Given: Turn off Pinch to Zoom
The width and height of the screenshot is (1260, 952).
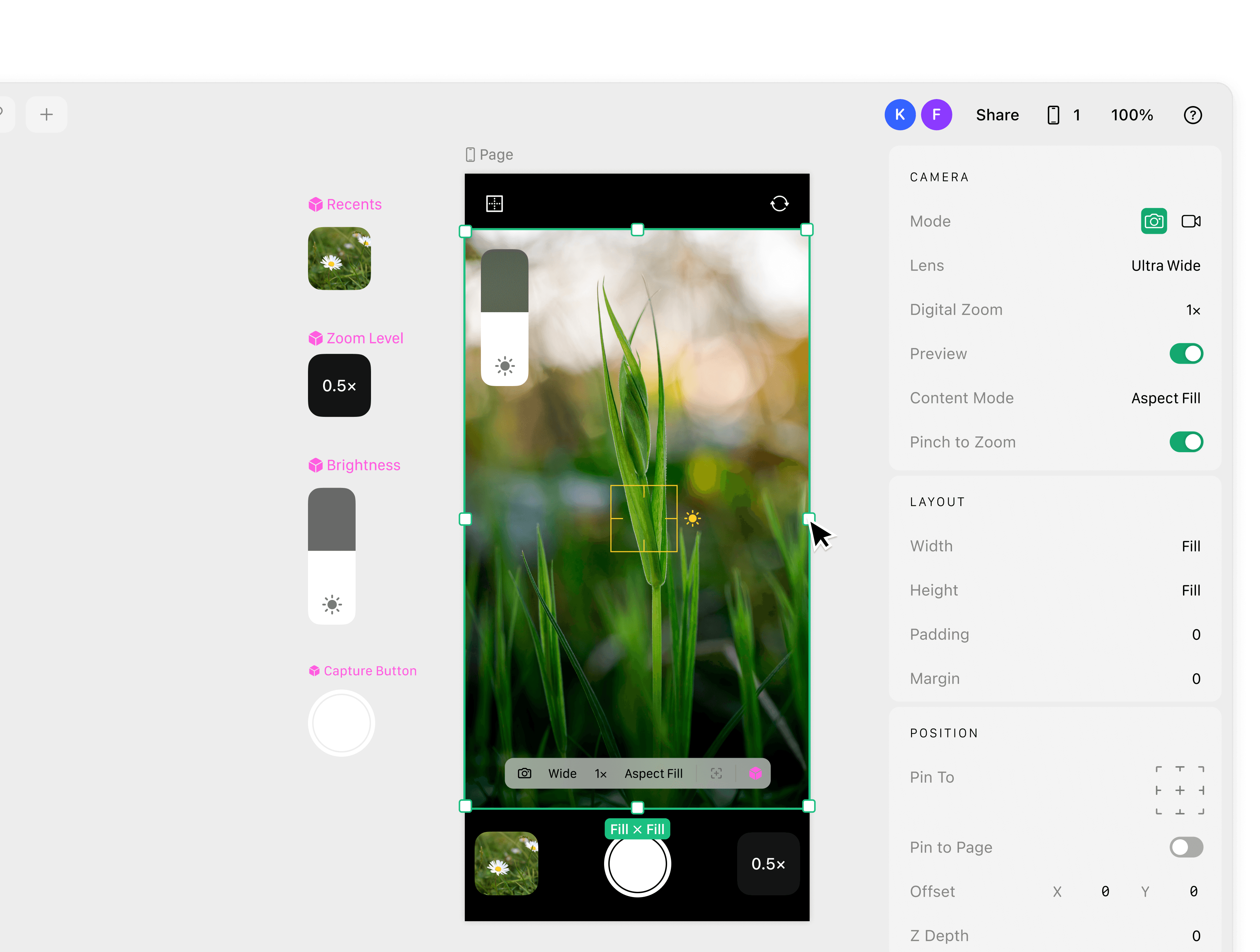Looking at the screenshot, I should [1186, 442].
